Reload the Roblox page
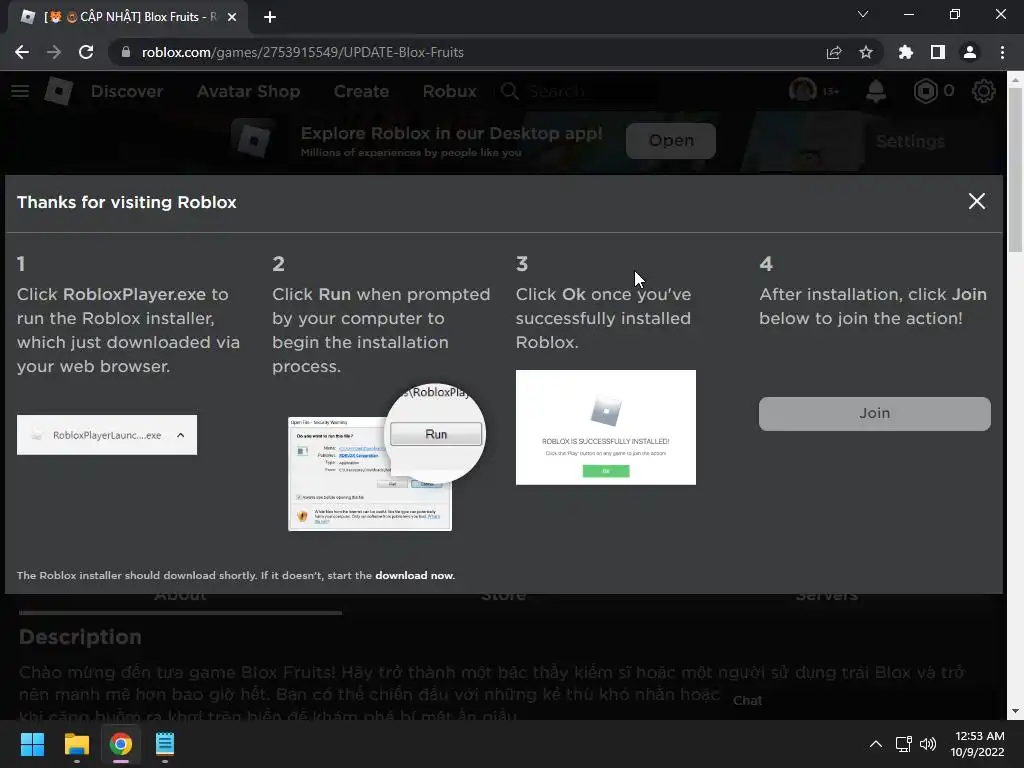1024x768 pixels. pyautogui.click(x=86, y=52)
